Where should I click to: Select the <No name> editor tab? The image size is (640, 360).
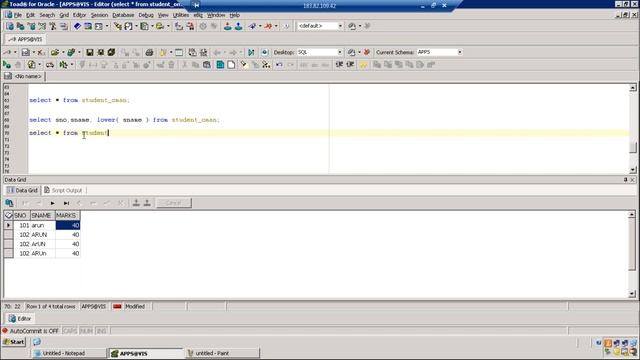24,76
